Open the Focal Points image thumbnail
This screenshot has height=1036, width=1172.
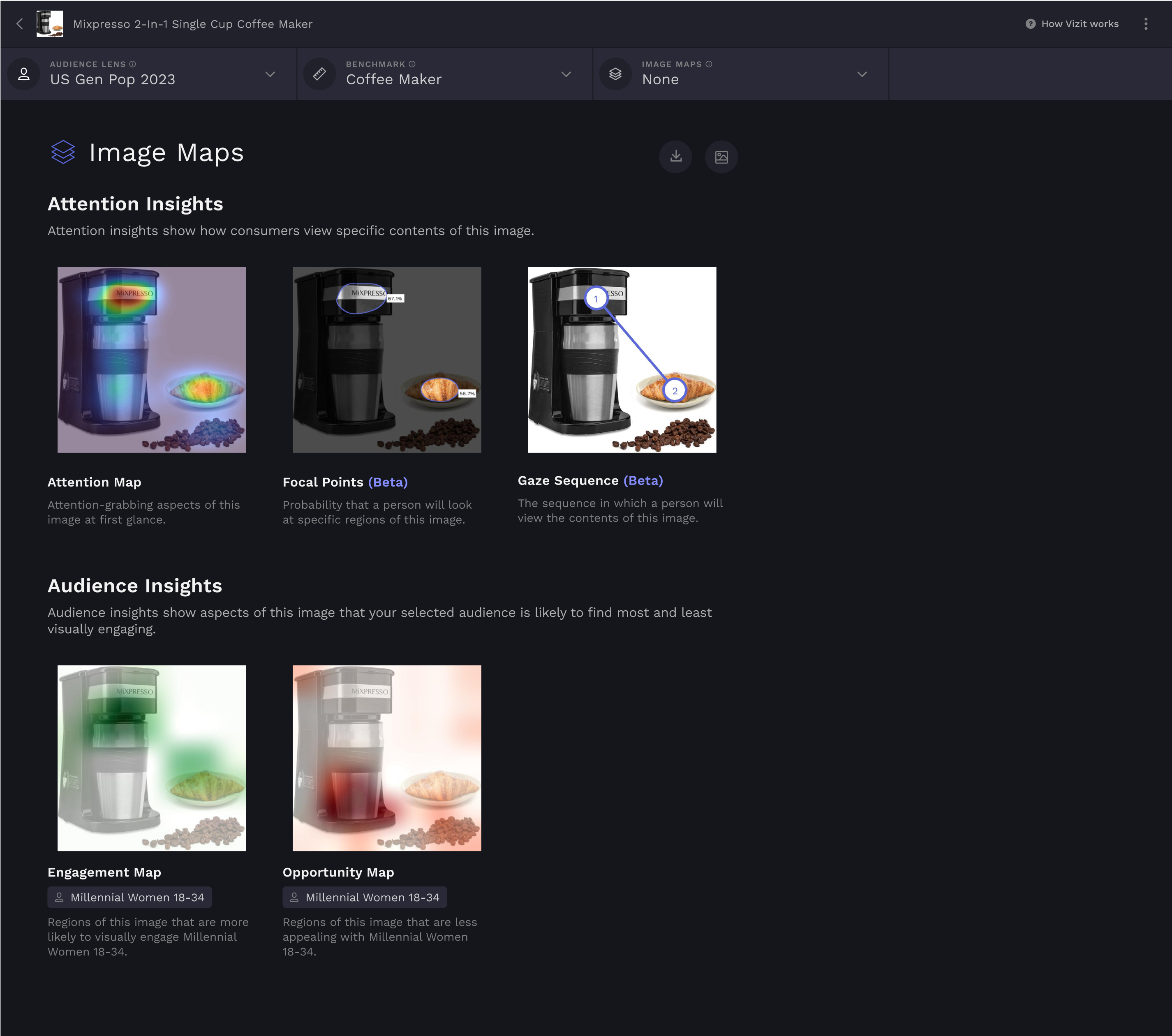pyautogui.click(x=386, y=360)
